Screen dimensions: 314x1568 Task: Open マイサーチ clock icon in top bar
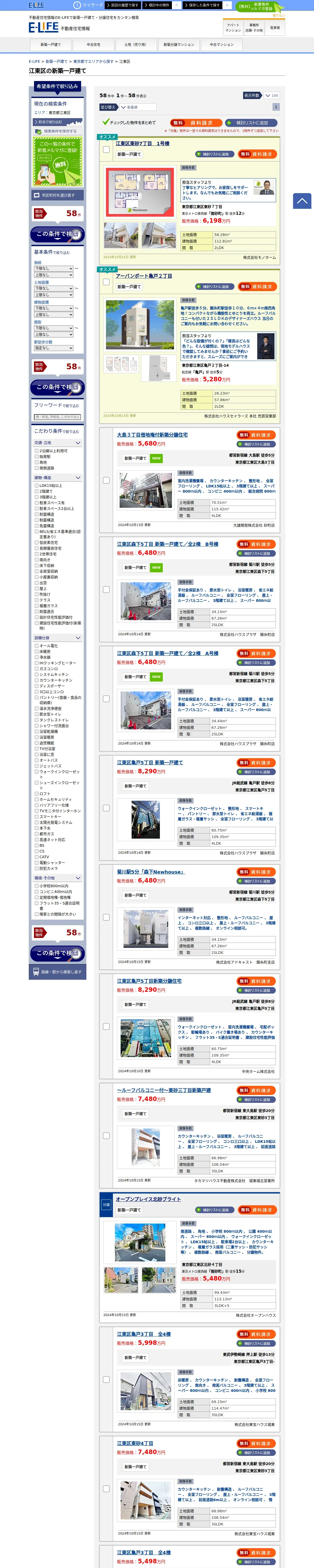coord(77,5)
